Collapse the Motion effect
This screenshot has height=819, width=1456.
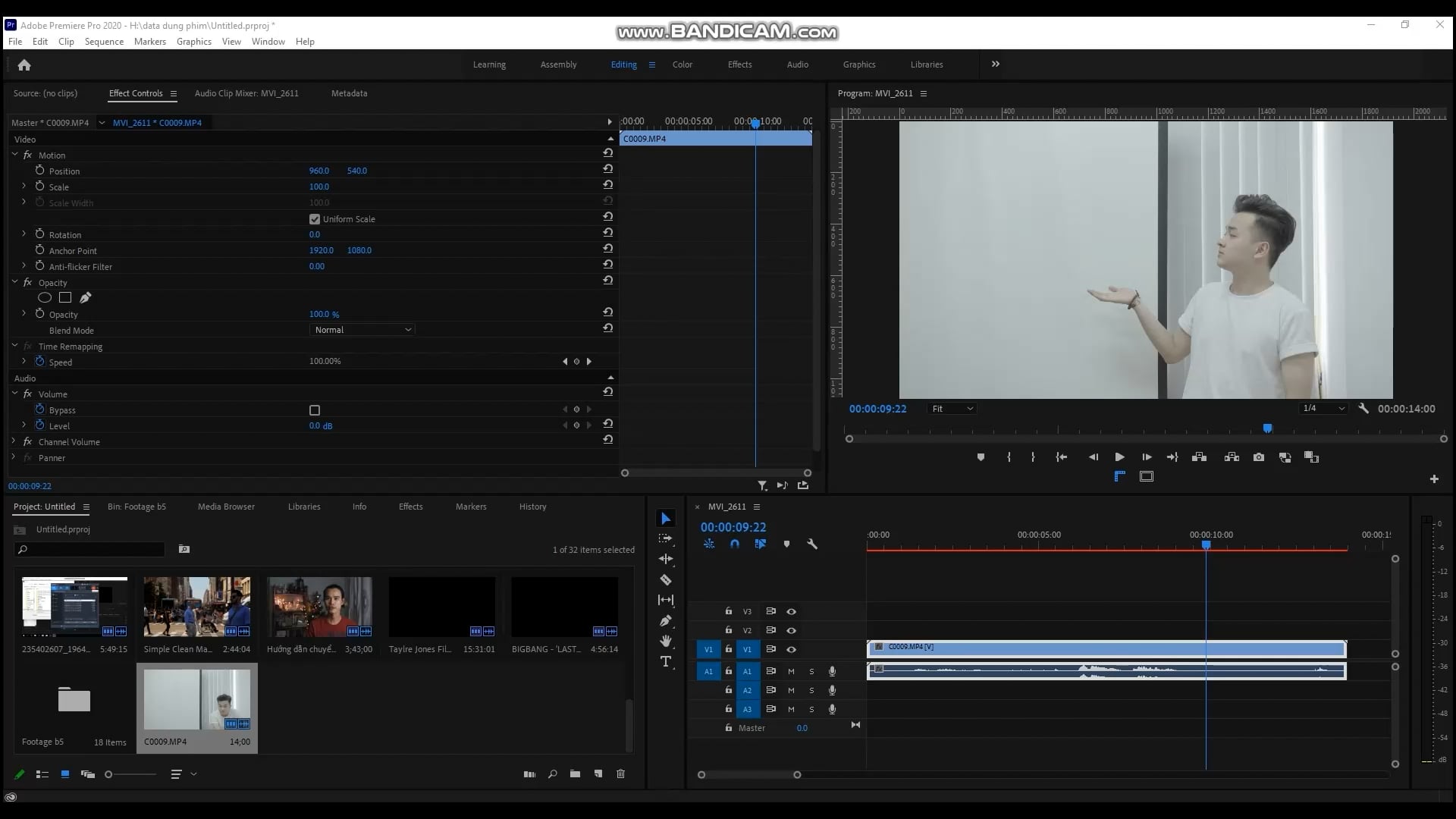(14, 155)
